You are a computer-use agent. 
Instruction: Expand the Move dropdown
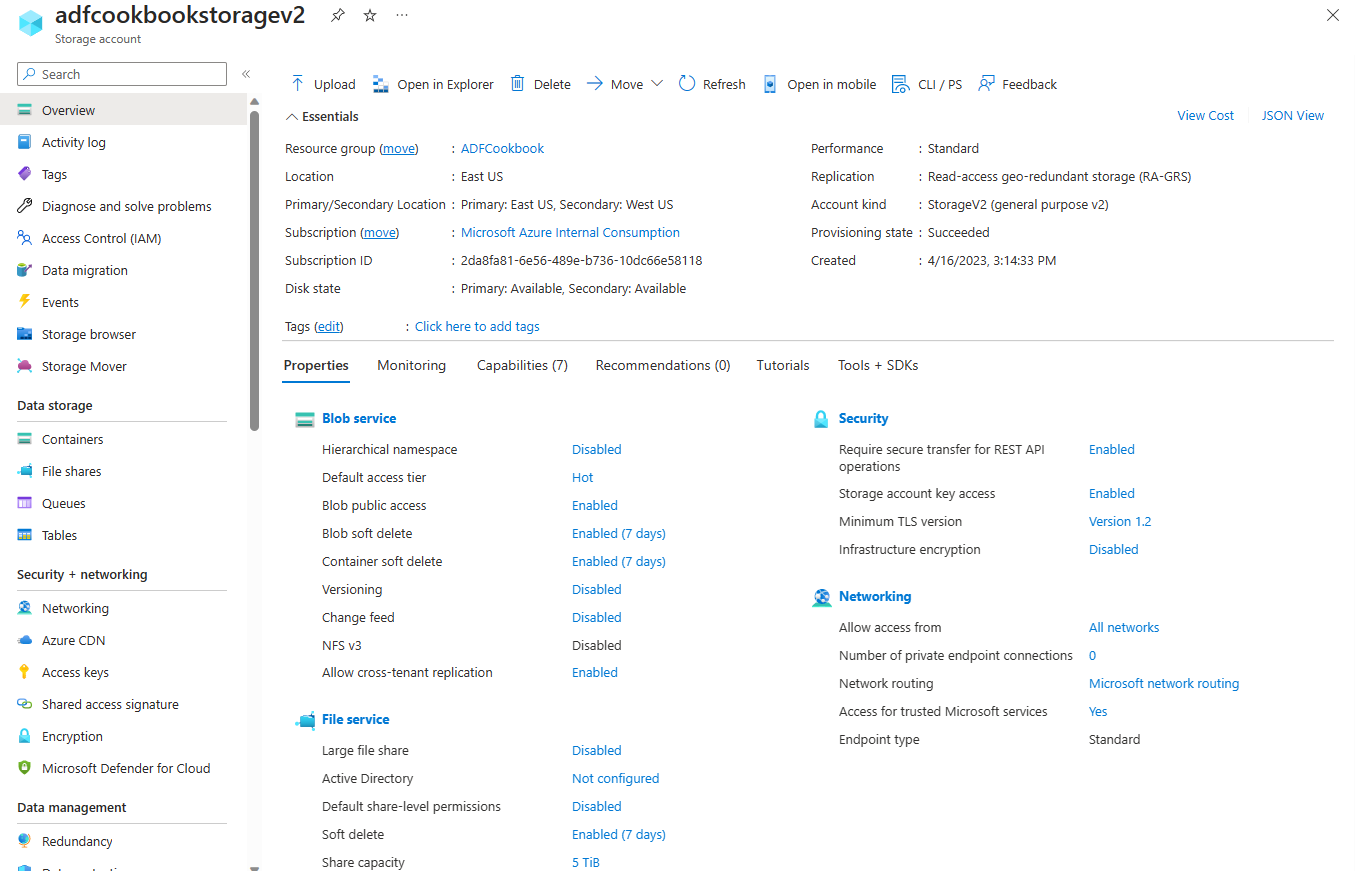tap(656, 83)
